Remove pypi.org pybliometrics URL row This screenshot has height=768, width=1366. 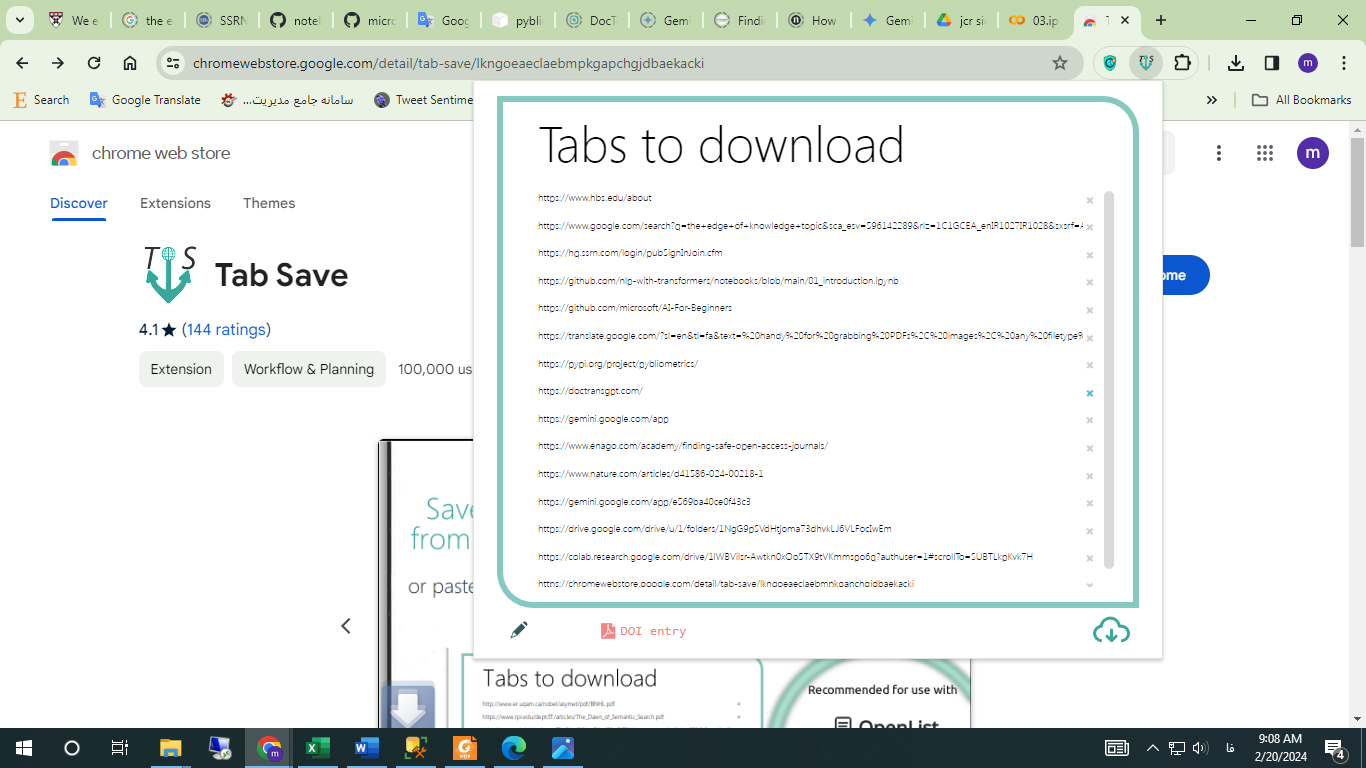tap(1090, 365)
